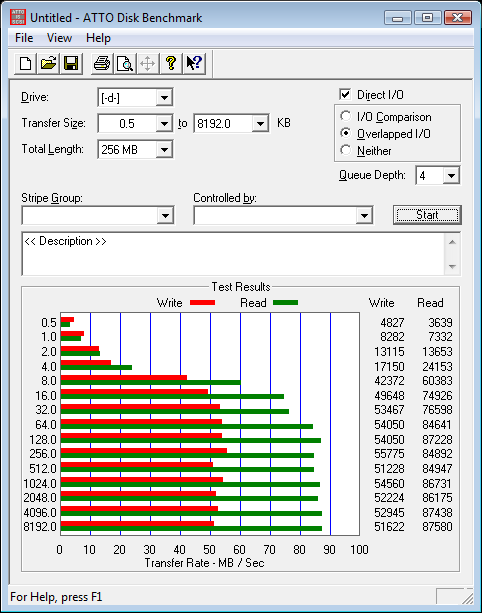Screen dimensions: 482x613
Task: Click the Description scrollbar down arrow
Action: pos(452,267)
